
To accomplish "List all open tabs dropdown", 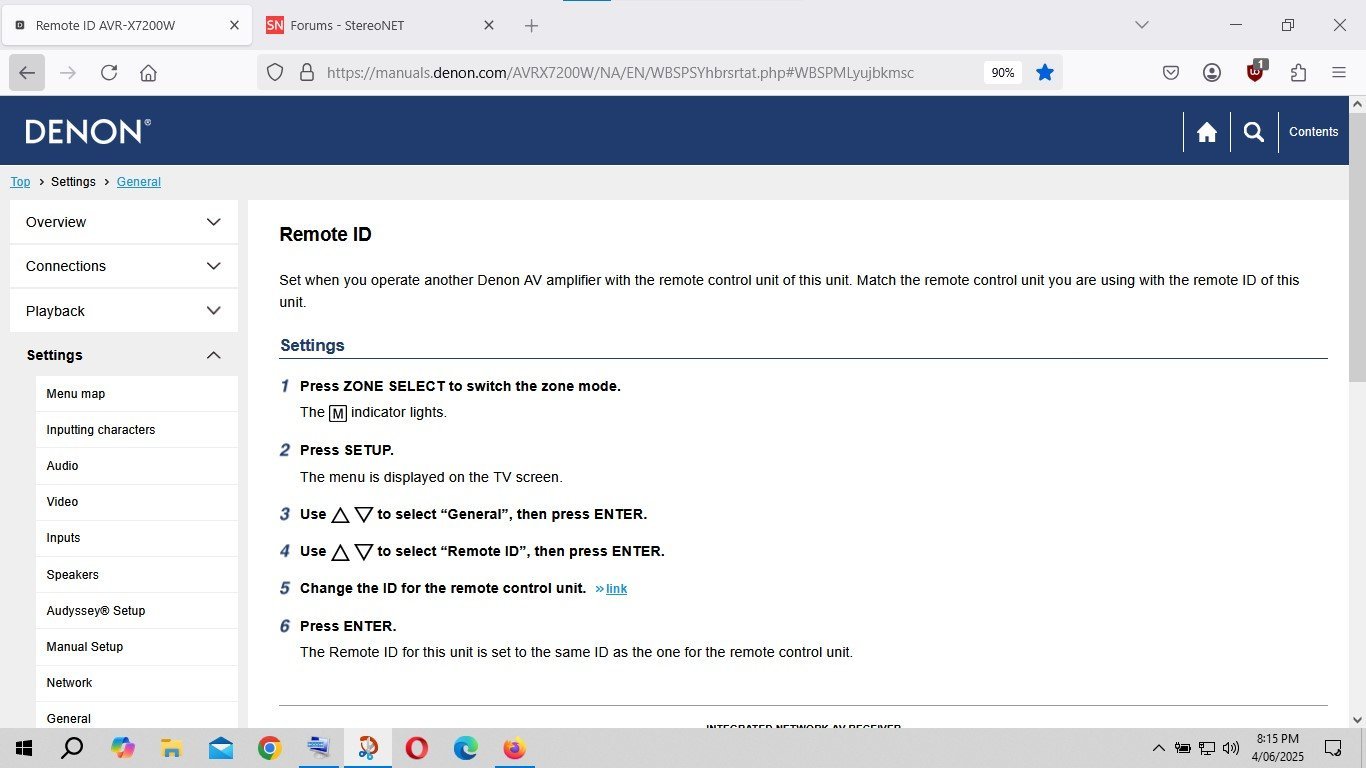I will 1142,25.
